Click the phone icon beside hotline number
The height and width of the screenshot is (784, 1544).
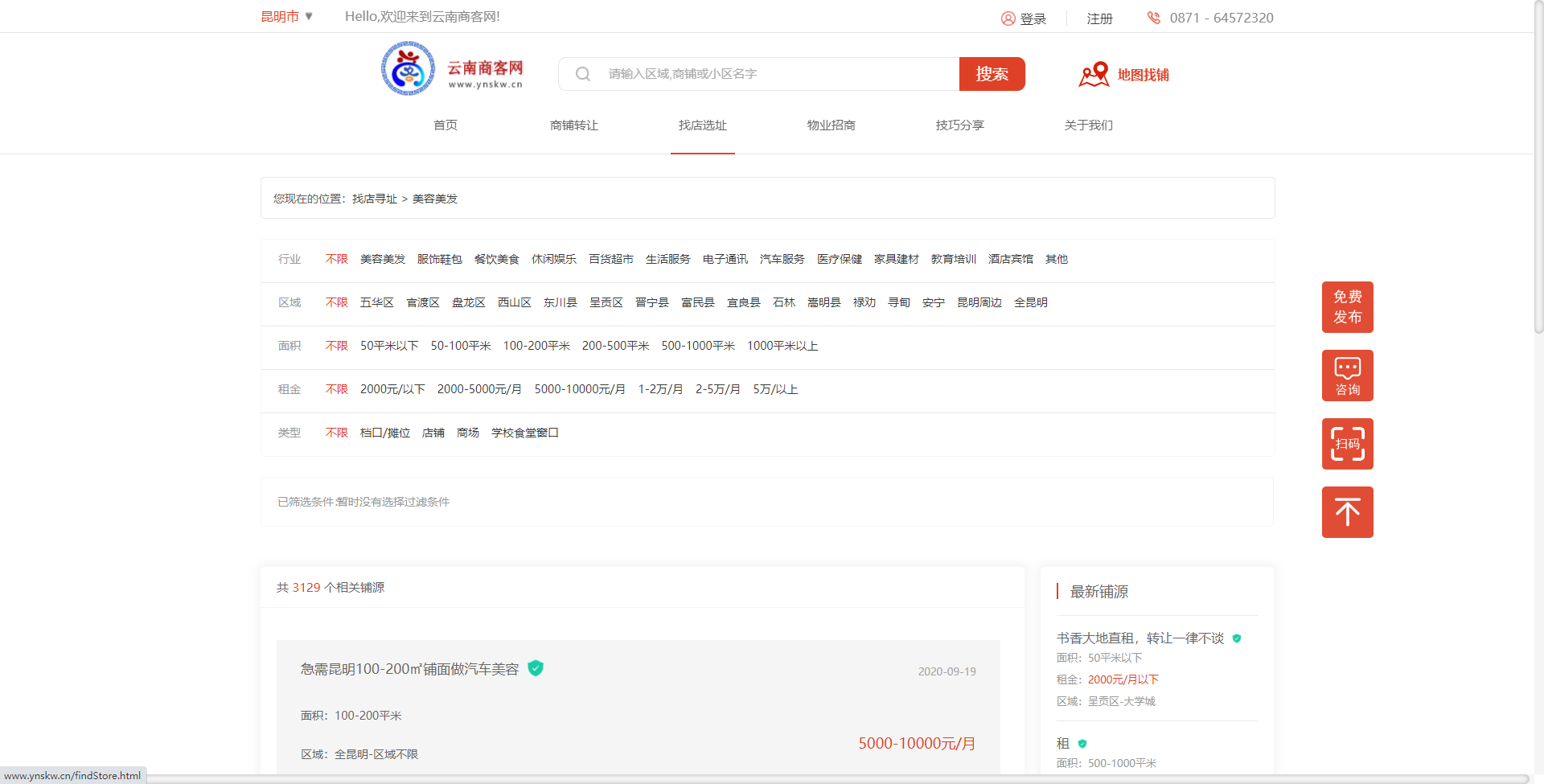(x=1153, y=18)
